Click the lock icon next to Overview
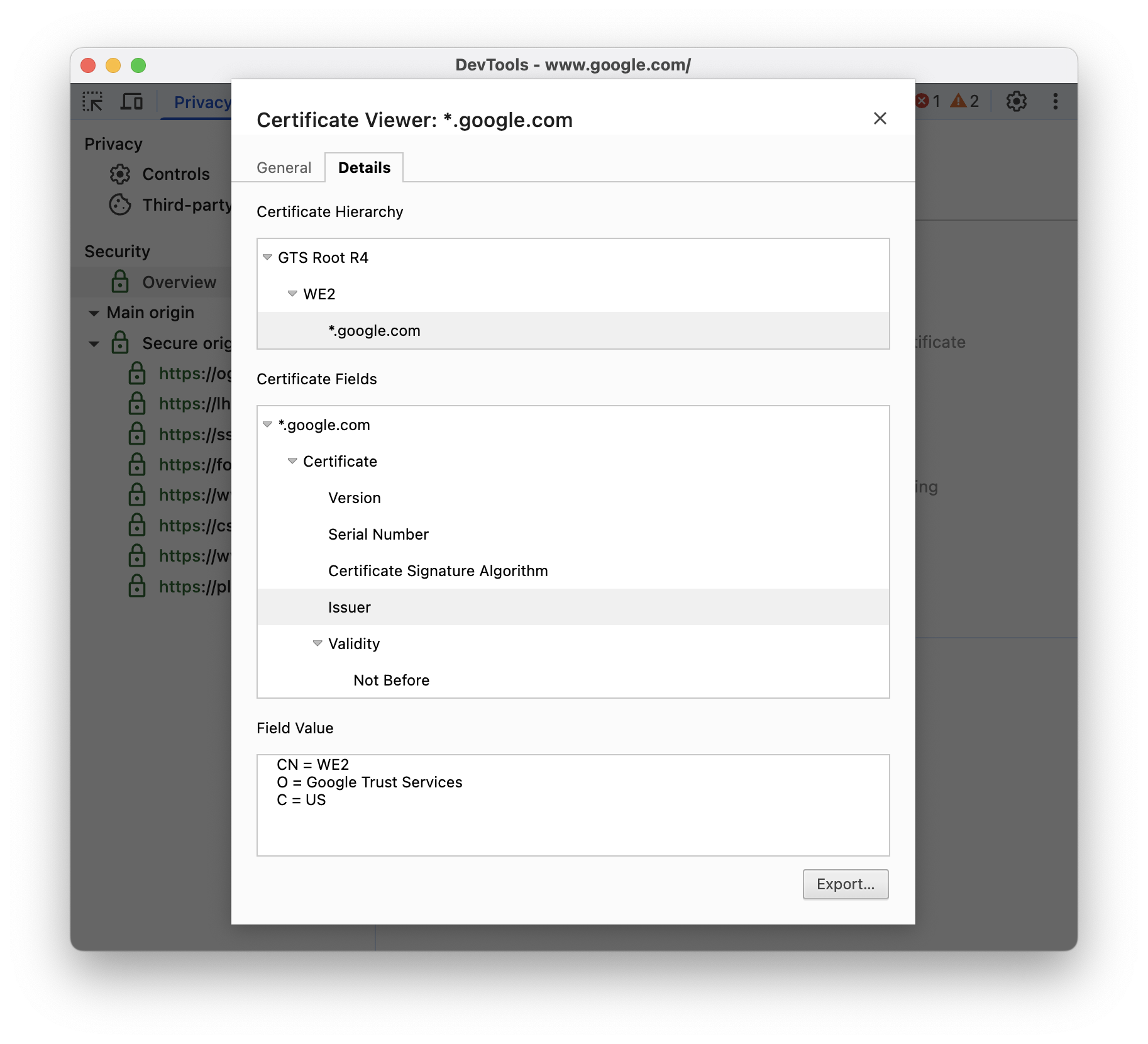Screen dimensions: 1148x1044 pyautogui.click(x=120, y=282)
